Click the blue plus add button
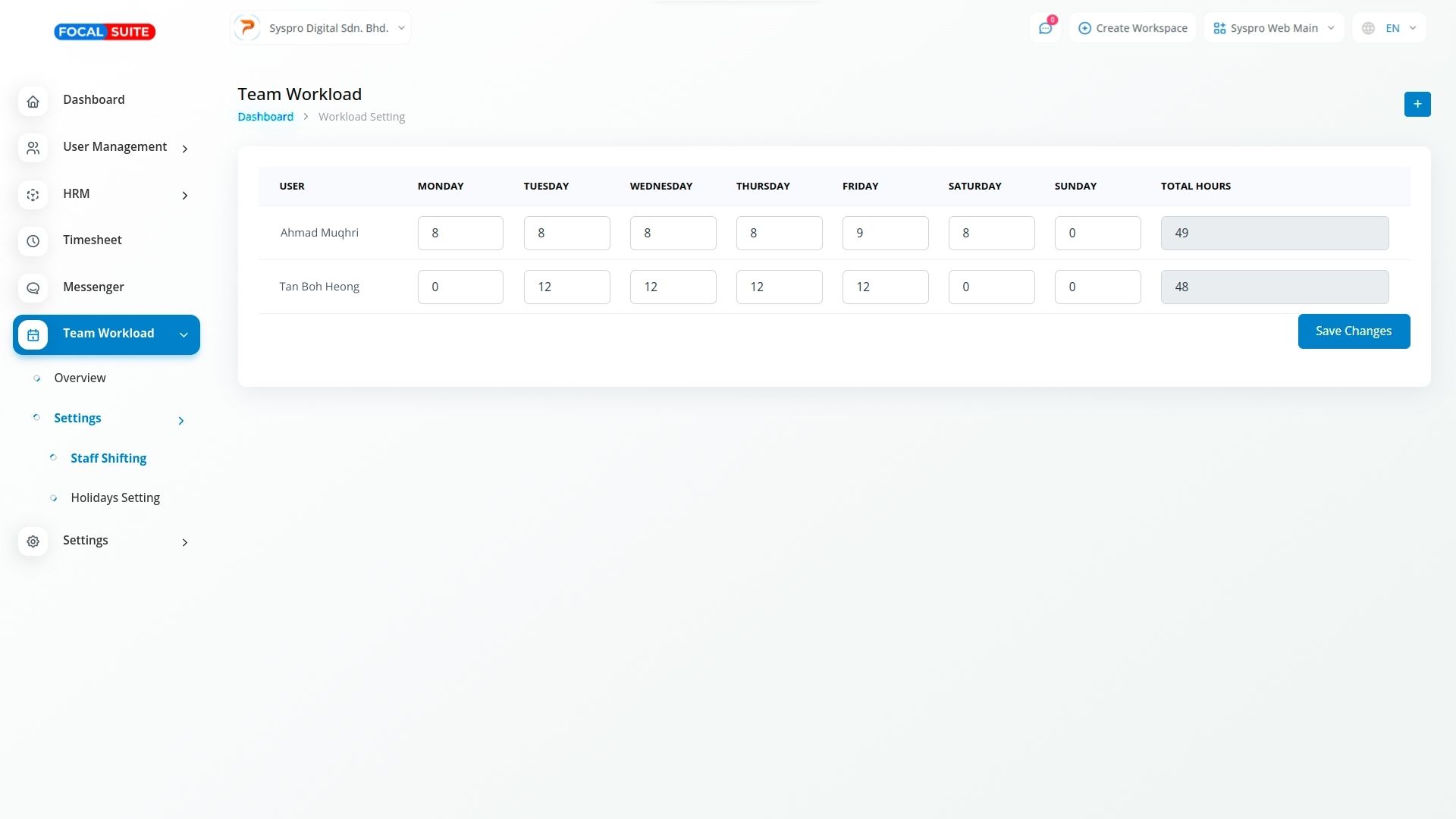This screenshot has width=1456, height=819. 1417,104
